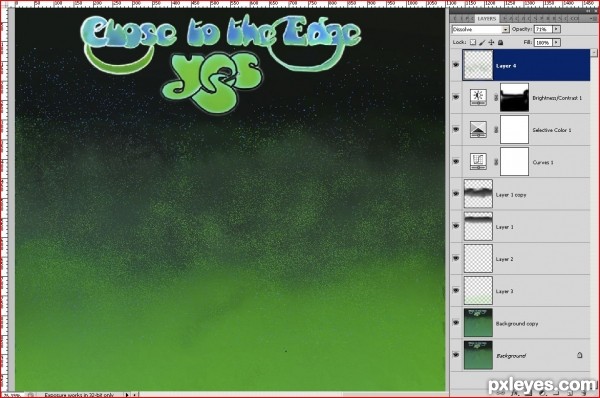
Task: Toggle lock position icon
Action: [x=491, y=42]
